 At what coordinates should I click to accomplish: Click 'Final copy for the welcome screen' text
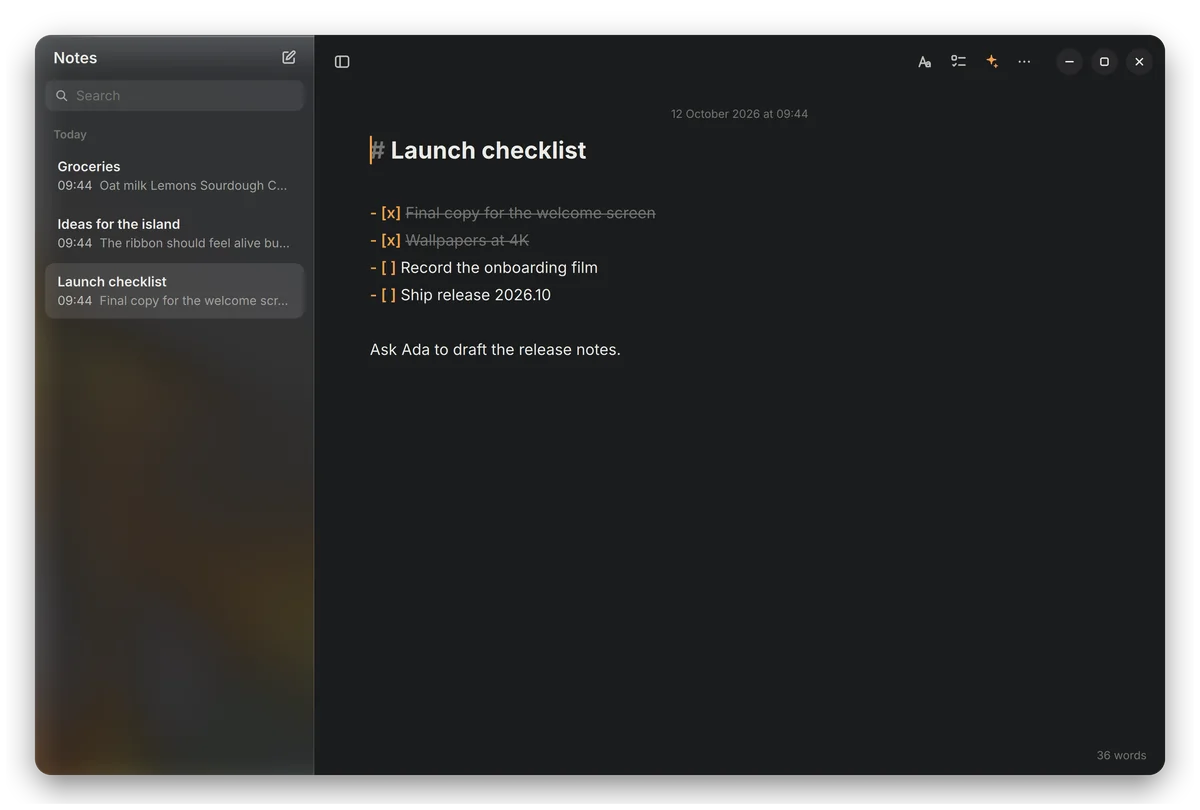[530, 213]
